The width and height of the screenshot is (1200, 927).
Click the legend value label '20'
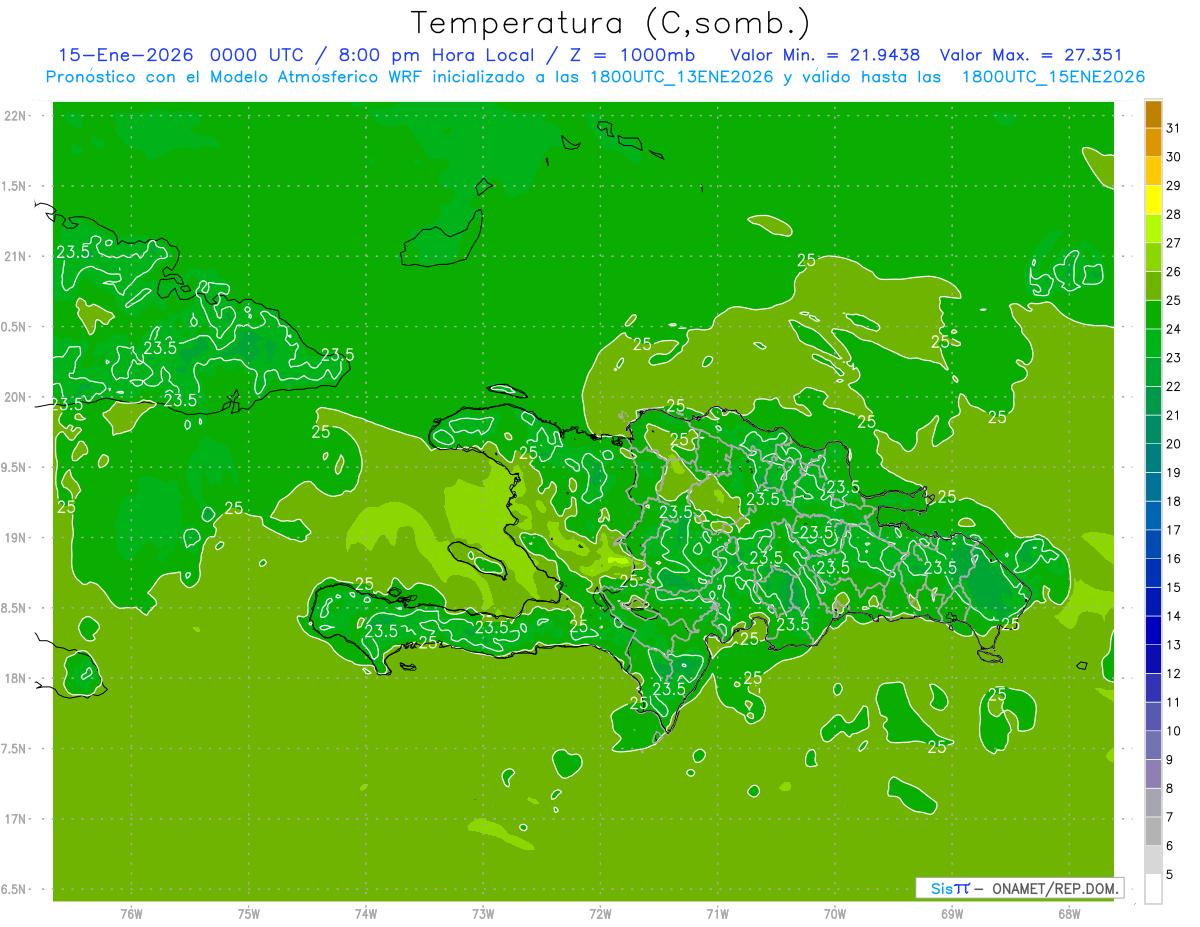(1173, 443)
